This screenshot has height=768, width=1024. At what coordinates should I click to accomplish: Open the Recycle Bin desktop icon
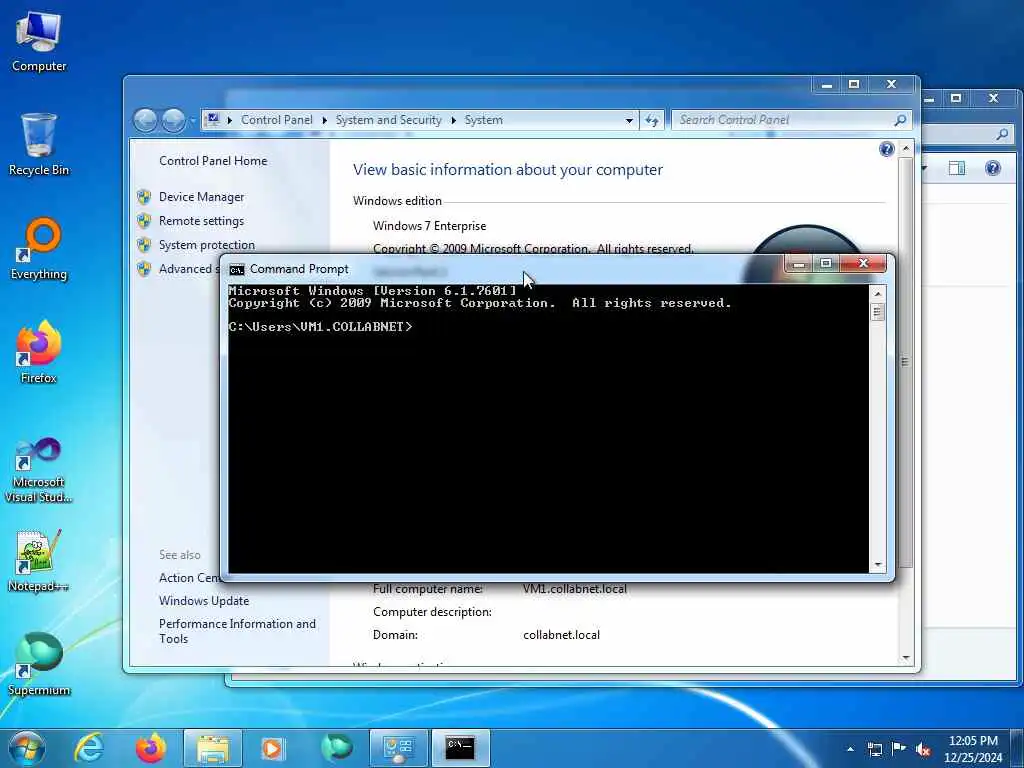click(x=39, y=144)
